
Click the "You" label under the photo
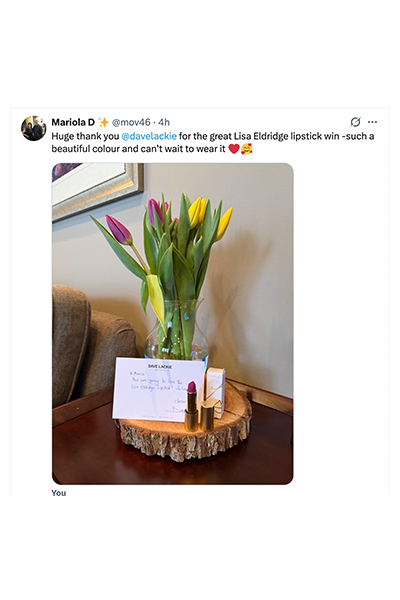59,493
